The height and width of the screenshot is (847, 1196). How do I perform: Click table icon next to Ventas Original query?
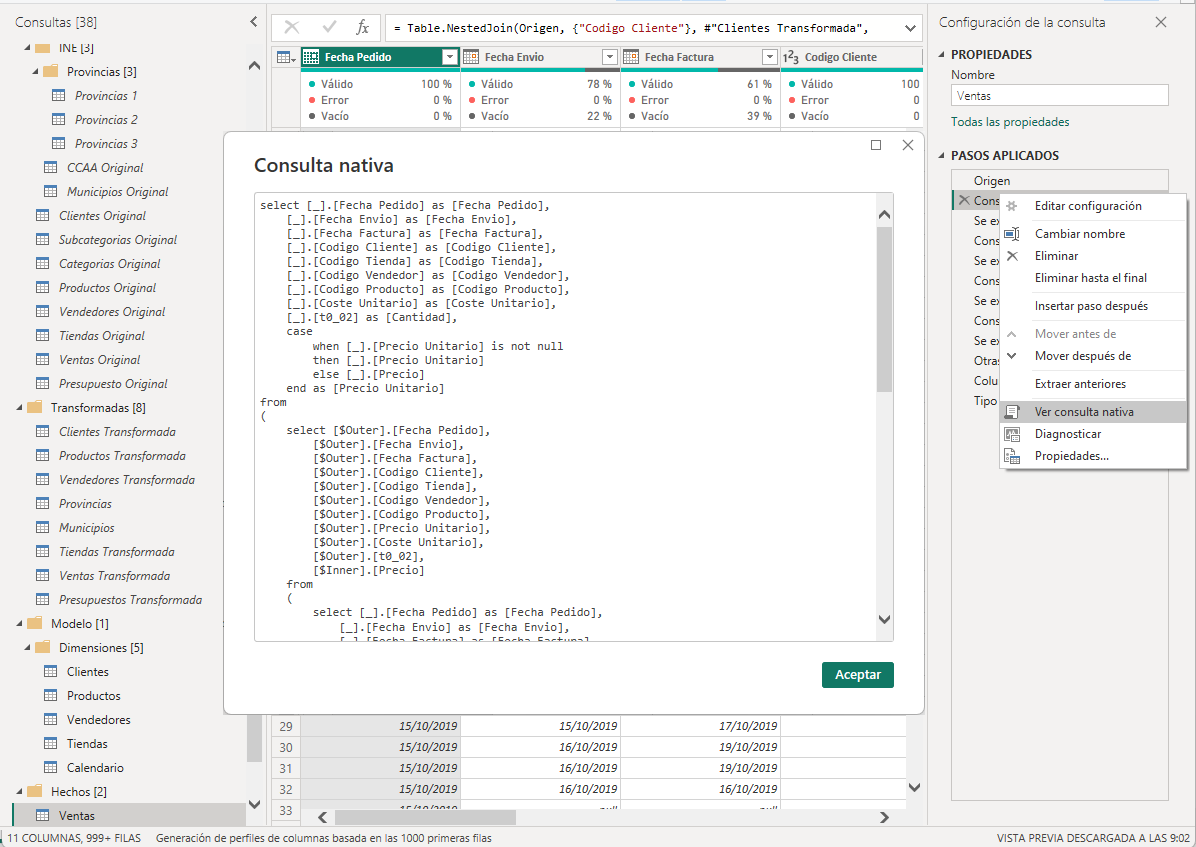pos(42,360)
